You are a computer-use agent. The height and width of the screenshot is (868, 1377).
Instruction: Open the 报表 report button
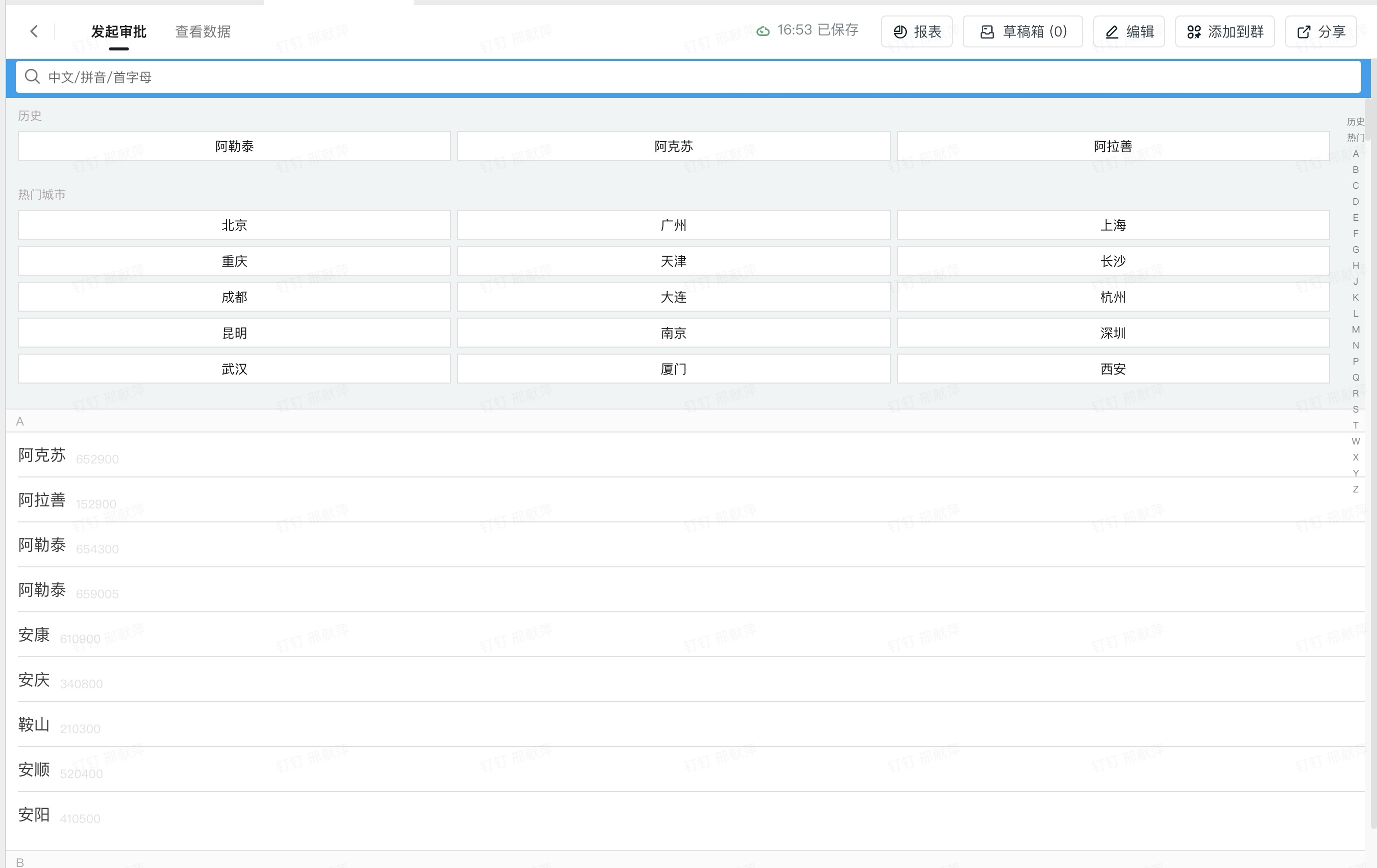point(917,31)
